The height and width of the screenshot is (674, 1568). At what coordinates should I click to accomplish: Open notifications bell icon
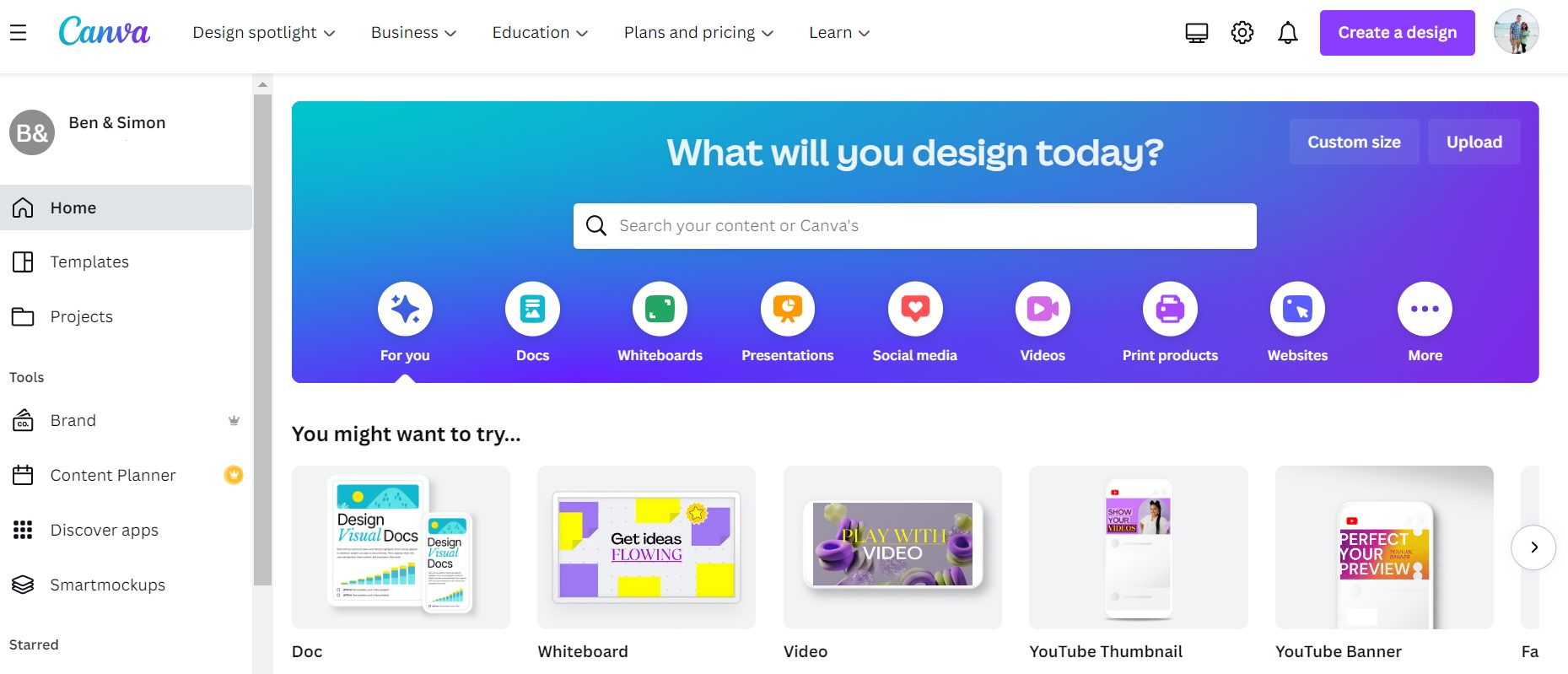click(x=1287, y=33)
